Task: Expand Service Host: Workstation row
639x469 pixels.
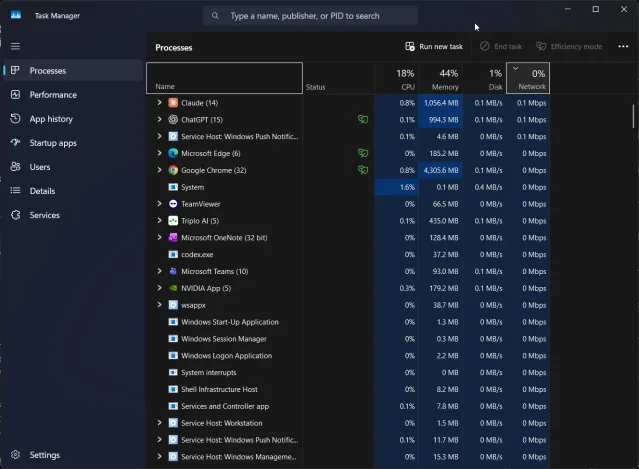Action: click(159, 423)
